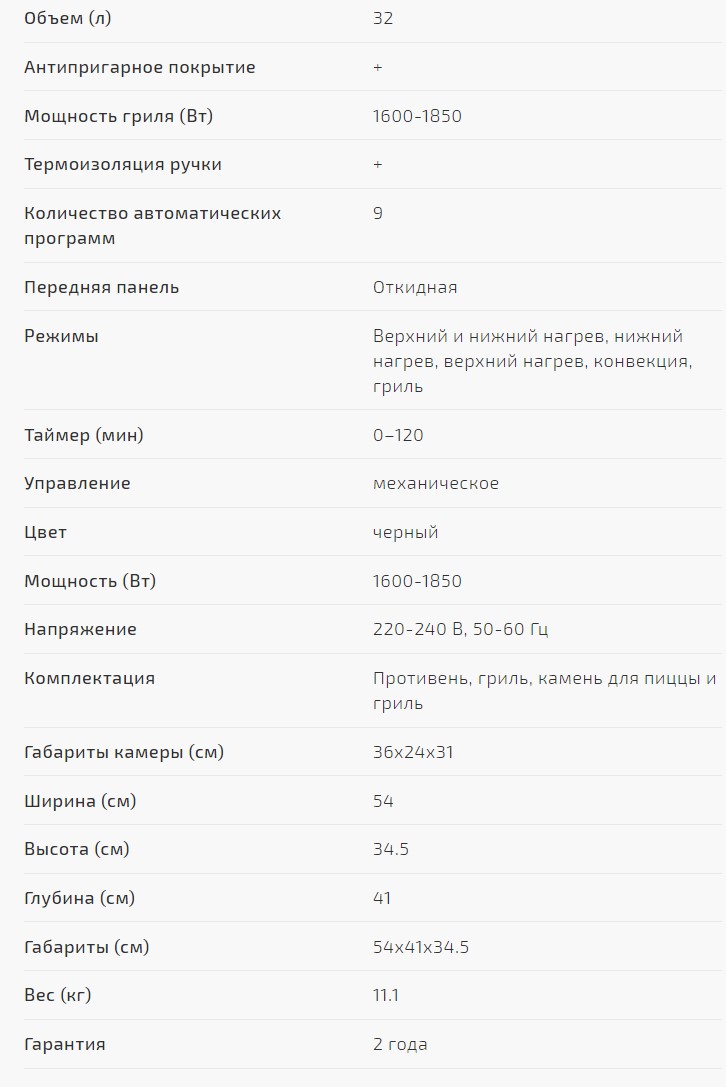Click the warranty value "2 года"

[400, 1045]
